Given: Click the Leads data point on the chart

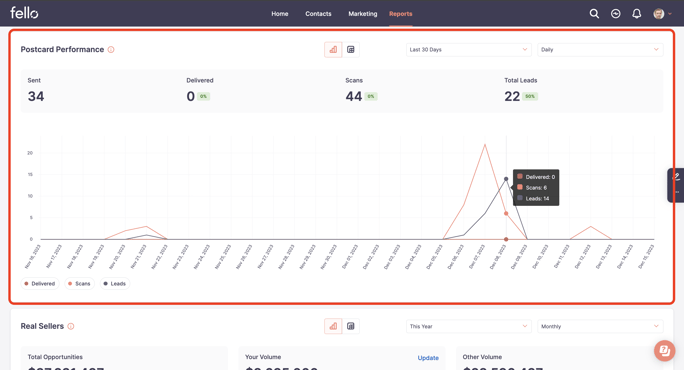Looking at the screenshot, I should (x=506, y=179).
